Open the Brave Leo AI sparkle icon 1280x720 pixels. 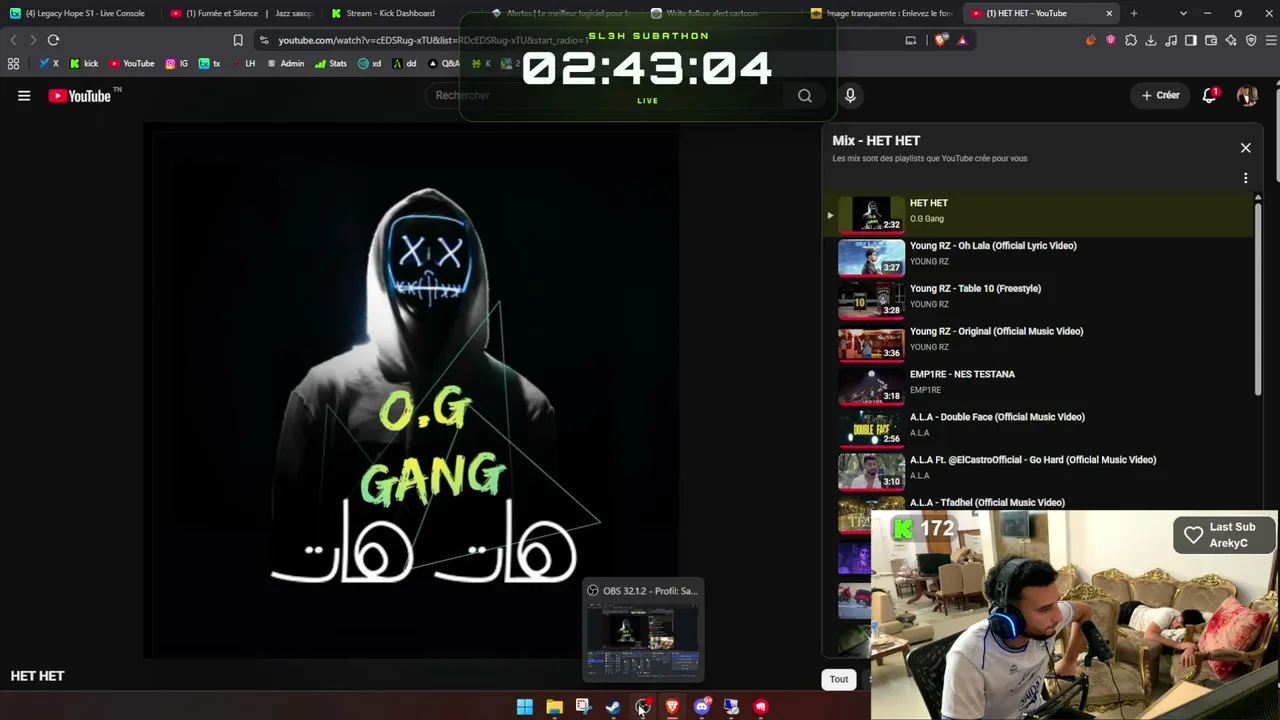pyautogui.click(x=1231, y=40)
